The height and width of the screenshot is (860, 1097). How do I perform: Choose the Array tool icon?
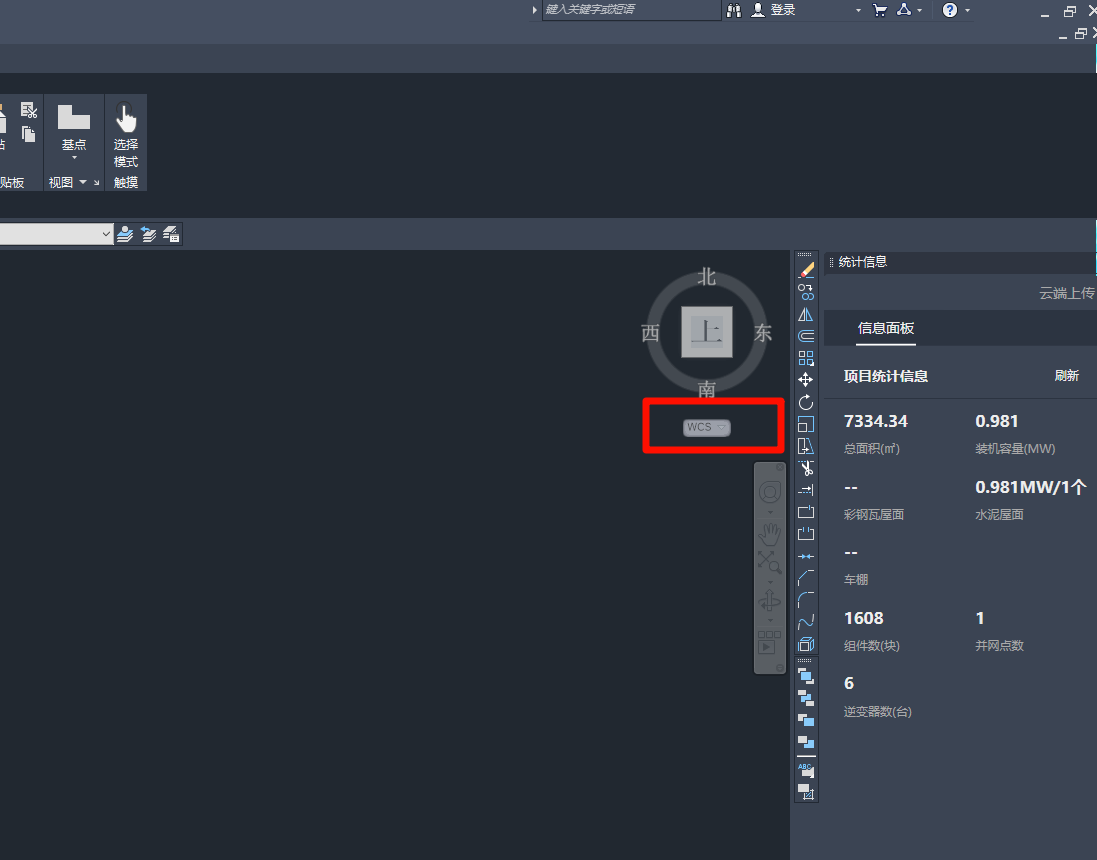(806, 358)
